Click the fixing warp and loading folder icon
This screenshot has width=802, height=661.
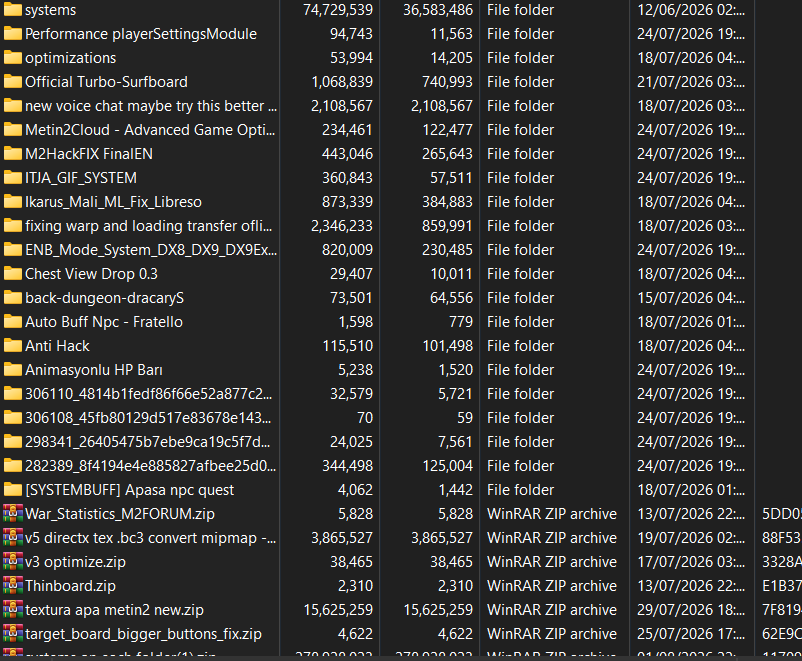12,226
